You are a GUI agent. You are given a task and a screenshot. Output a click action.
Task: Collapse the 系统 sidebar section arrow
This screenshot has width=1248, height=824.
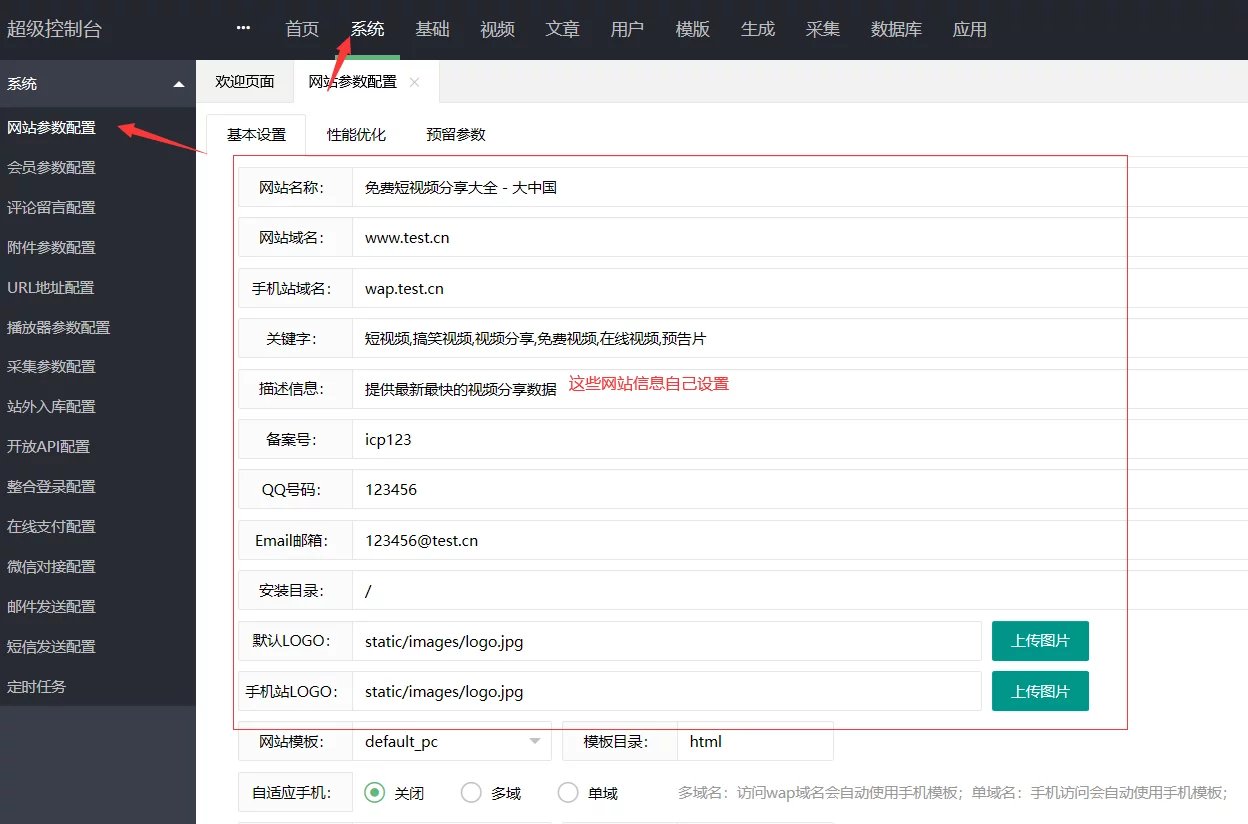point(179,85)
